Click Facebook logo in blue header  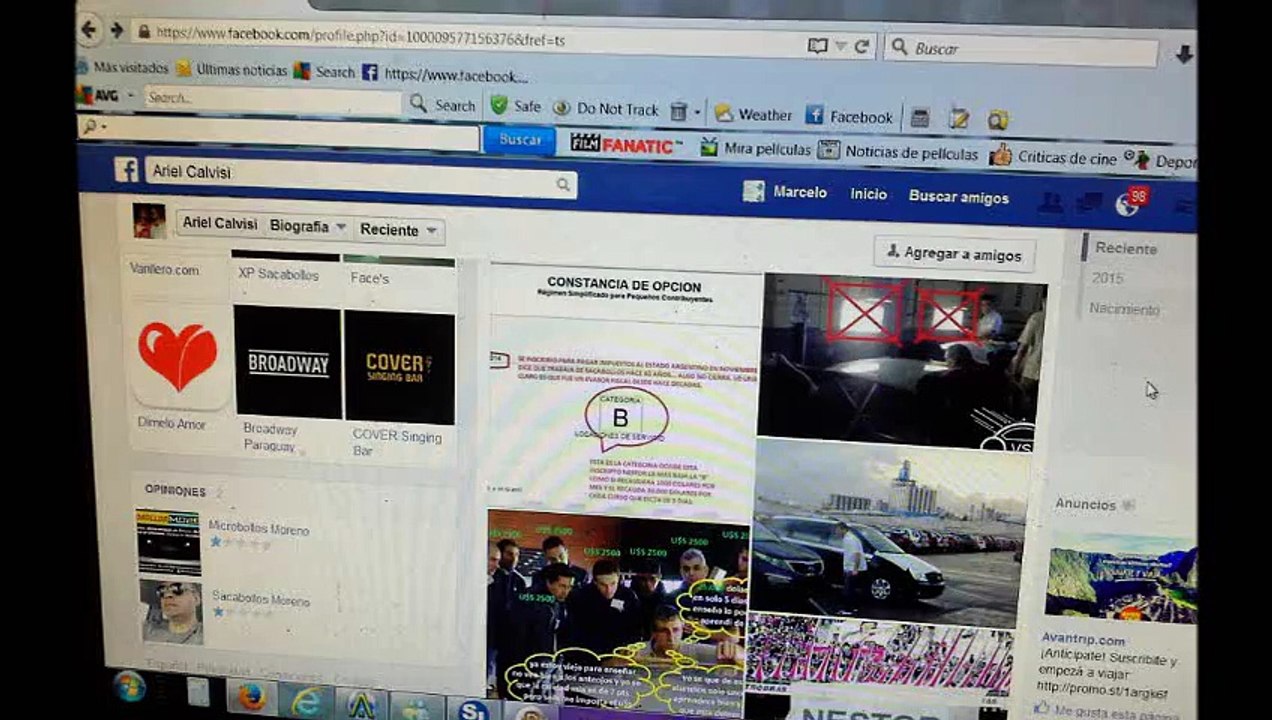(126, 170)
